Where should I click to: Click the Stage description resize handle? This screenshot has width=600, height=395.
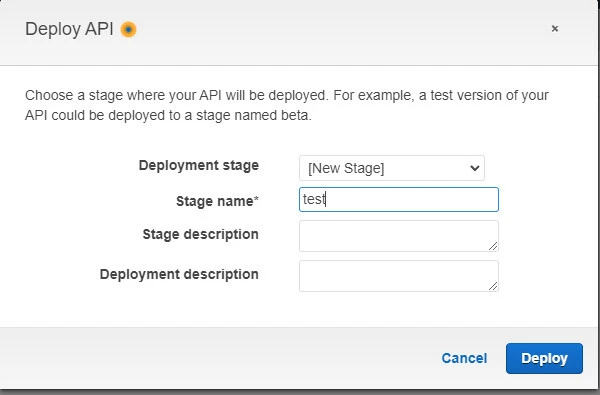[x=493, y=246]
